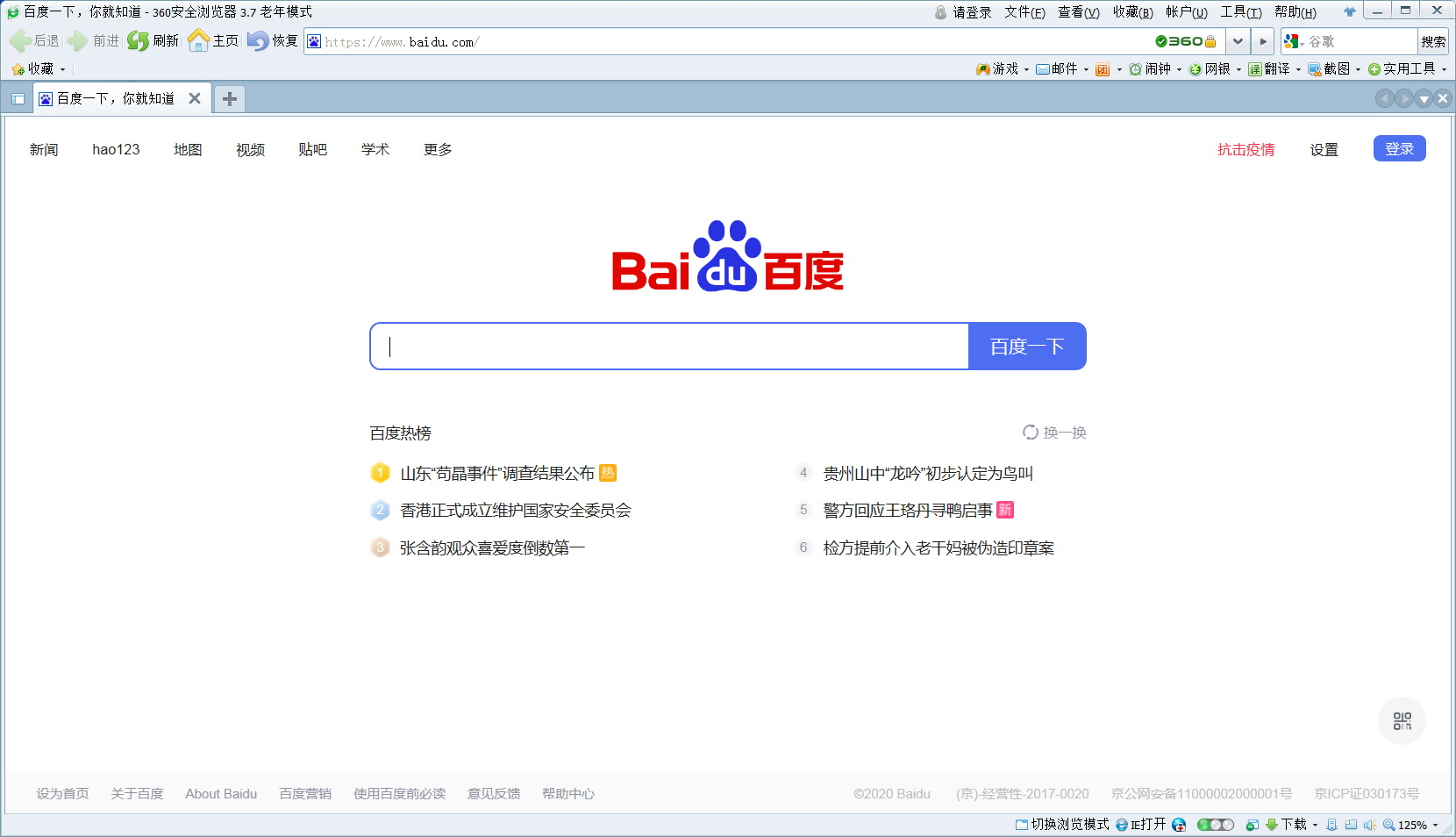Open the 收藏(B) menu
Viewport: 1456px width, 837px height.
click(1133, 11)
